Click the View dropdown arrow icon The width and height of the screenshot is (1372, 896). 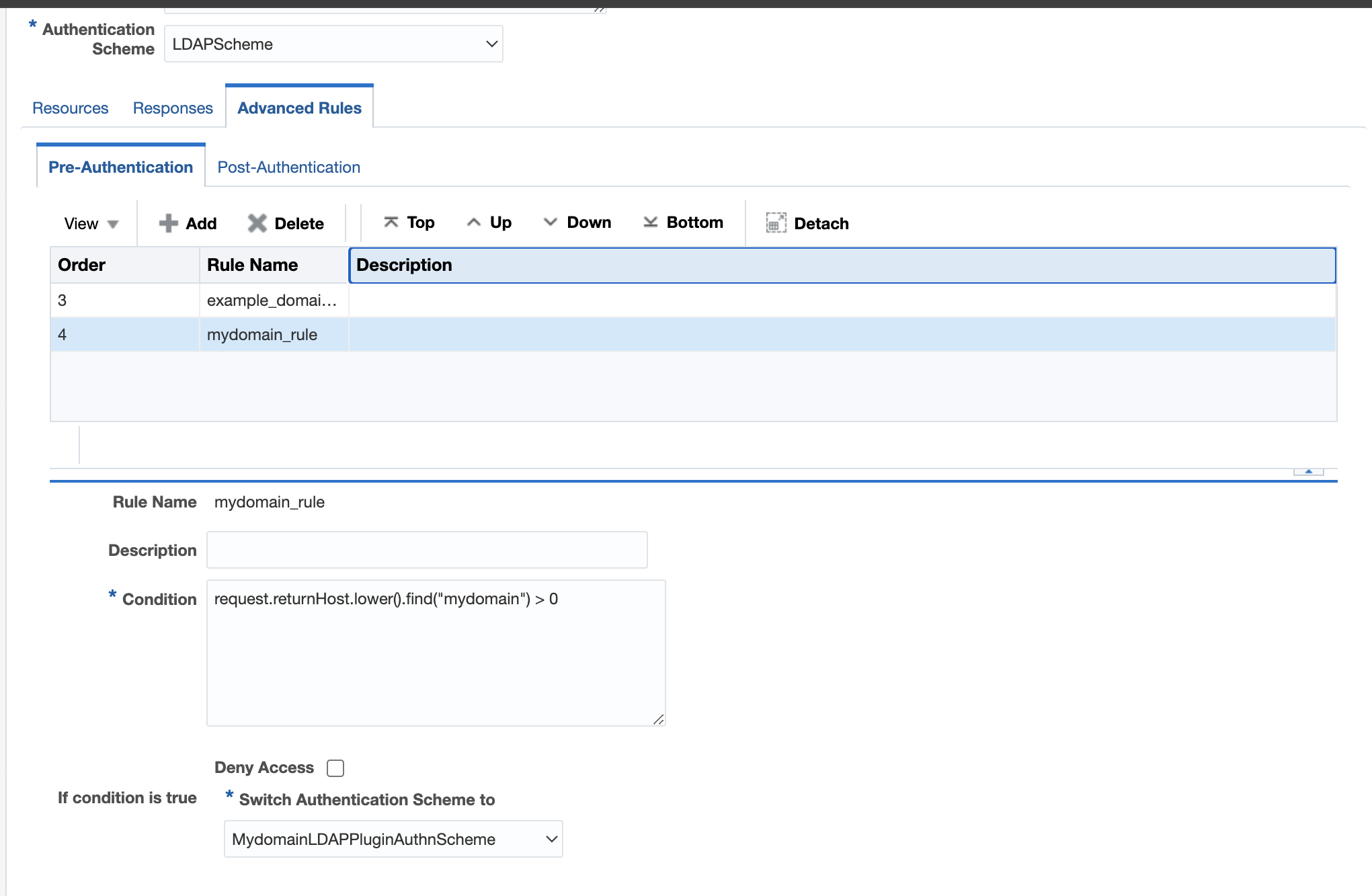click(113, 223)
